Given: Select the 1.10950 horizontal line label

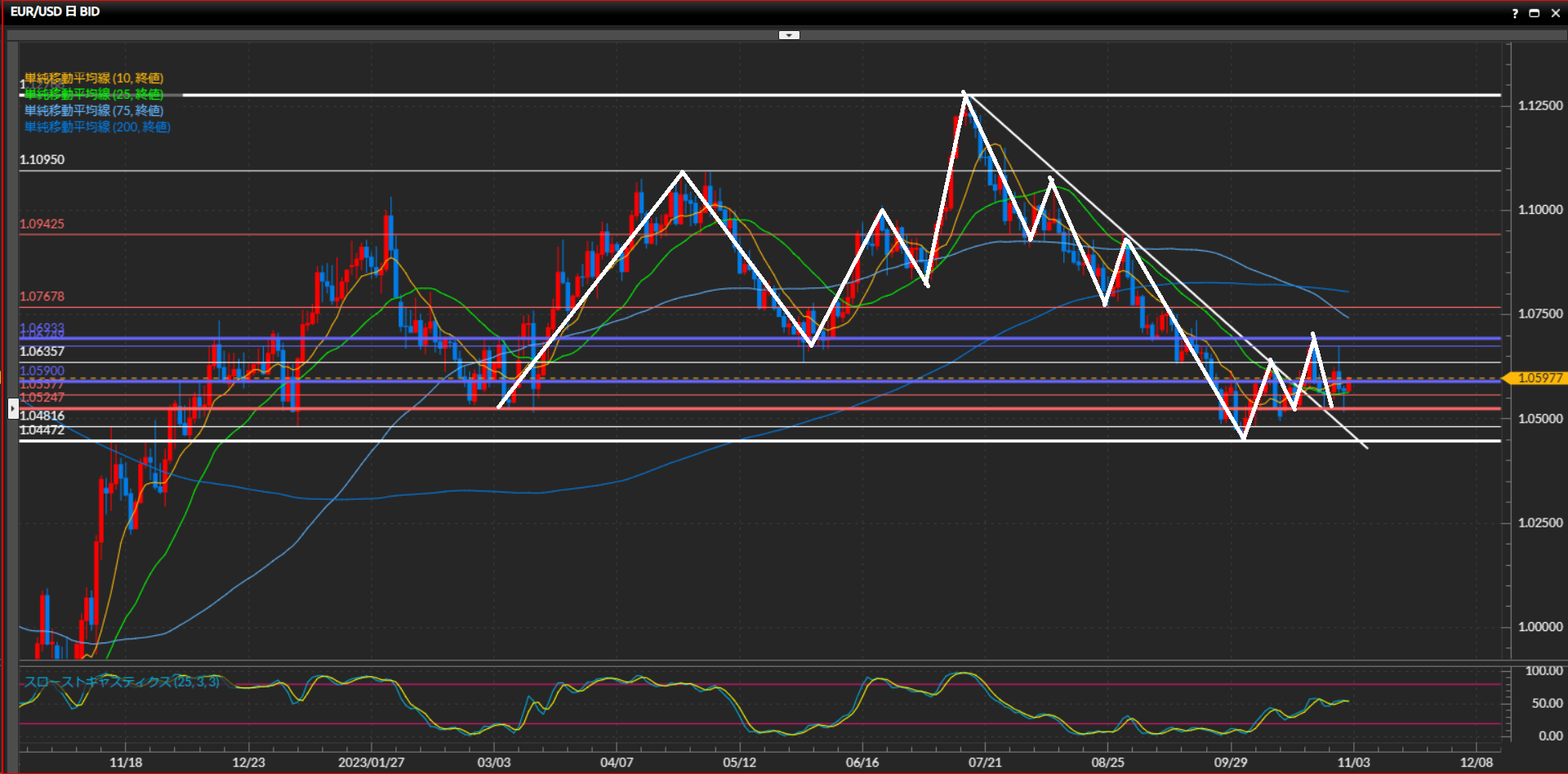Looking at the screenshot, I should [42, 160].
